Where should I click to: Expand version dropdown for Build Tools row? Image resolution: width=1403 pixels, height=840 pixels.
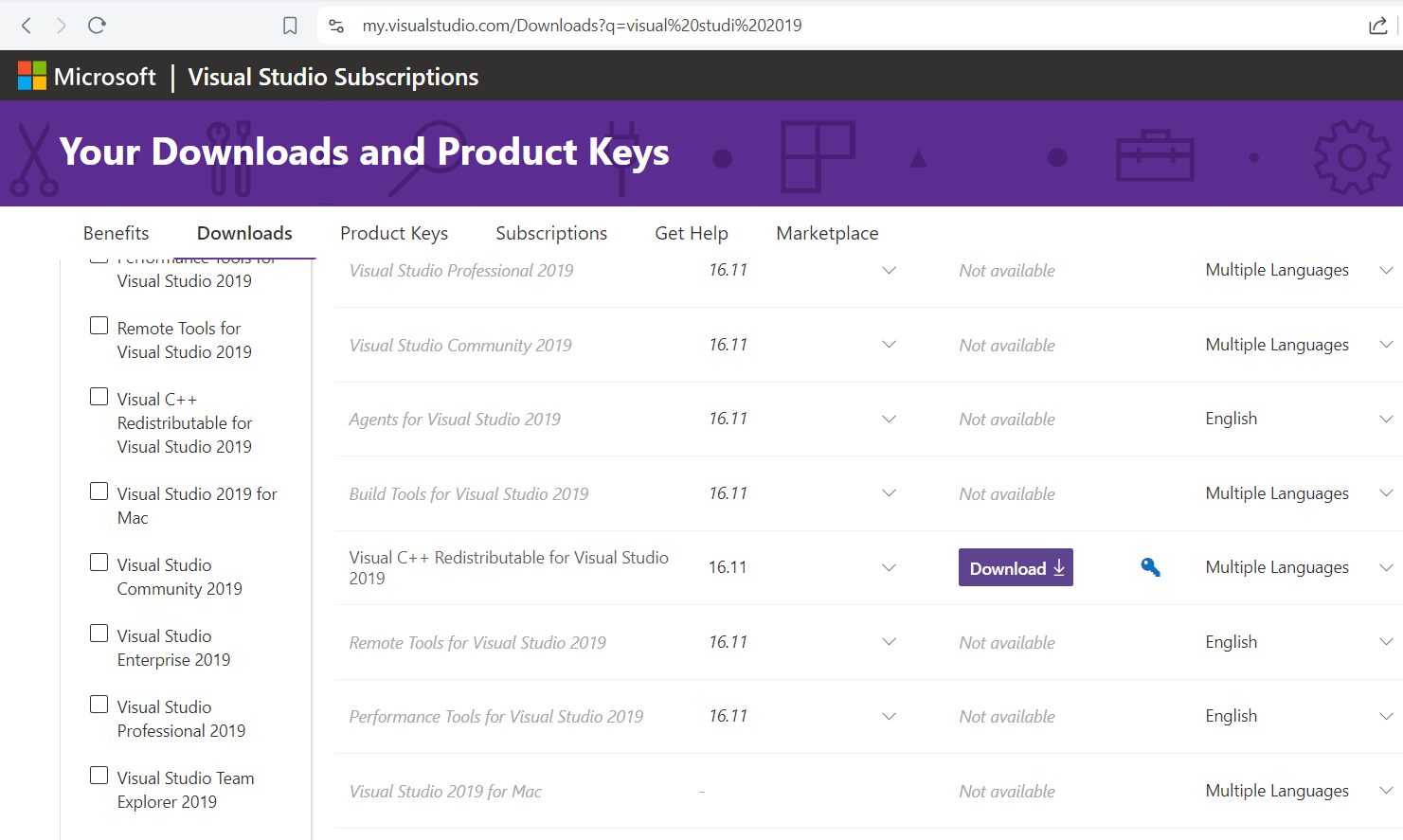pos(889,493)
